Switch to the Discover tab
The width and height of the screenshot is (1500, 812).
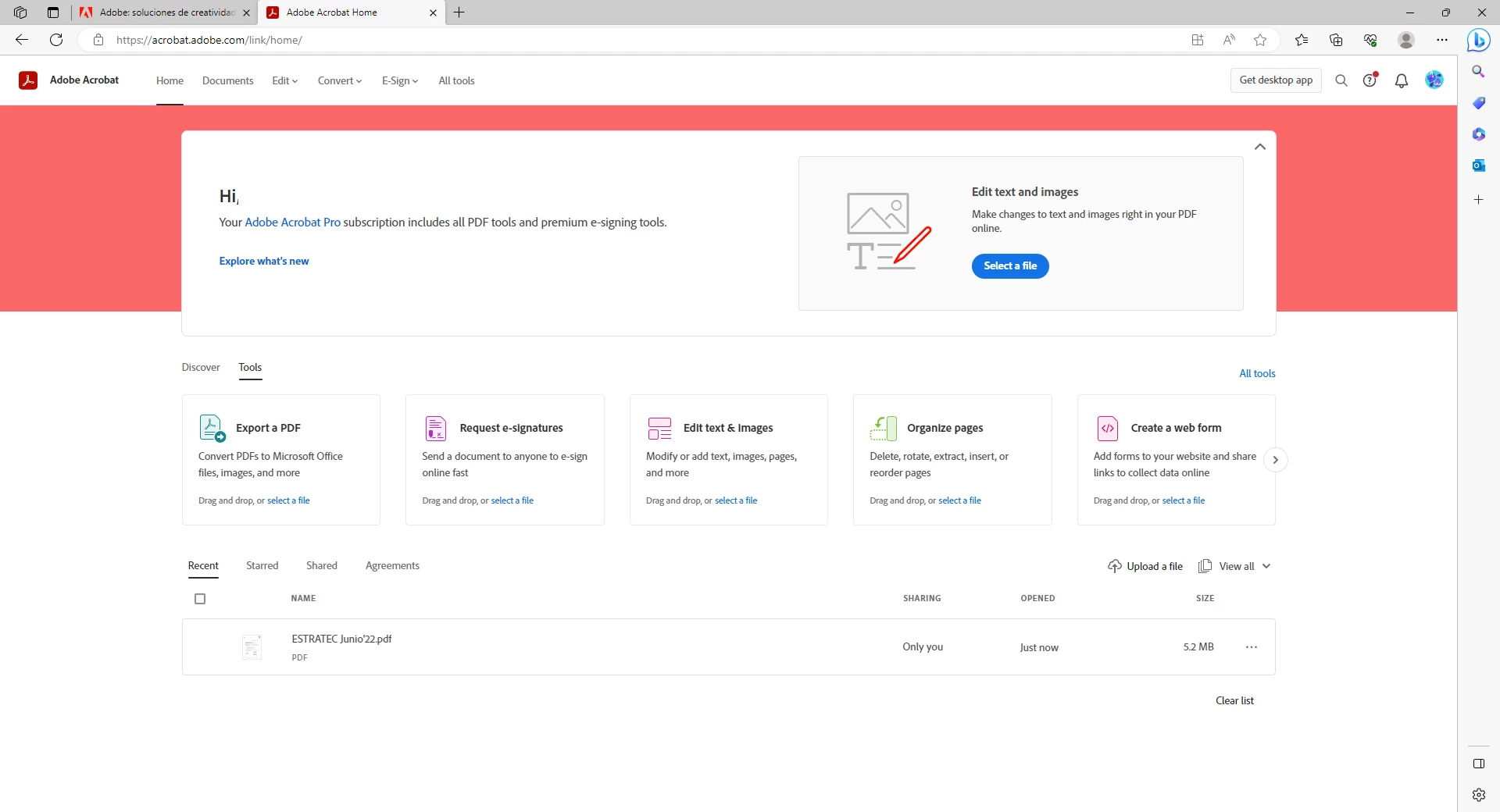pyautogui.click(x=201, y=367)
